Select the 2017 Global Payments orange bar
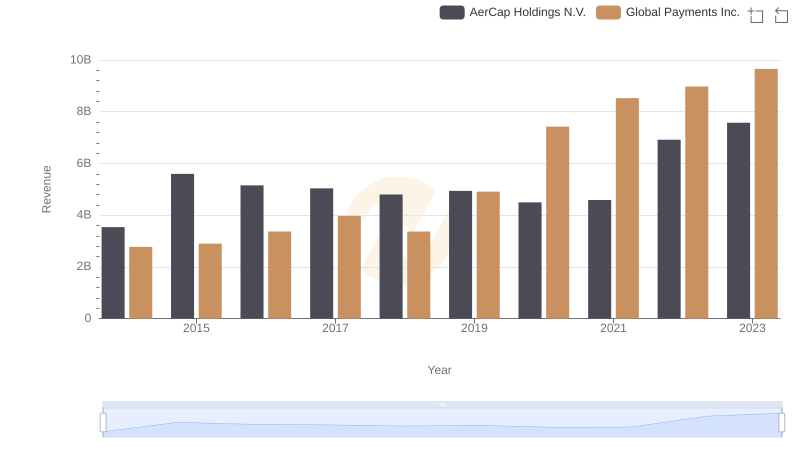Viewport: 800px width, 461px height. pyautogui.click(x=349, y=267)
